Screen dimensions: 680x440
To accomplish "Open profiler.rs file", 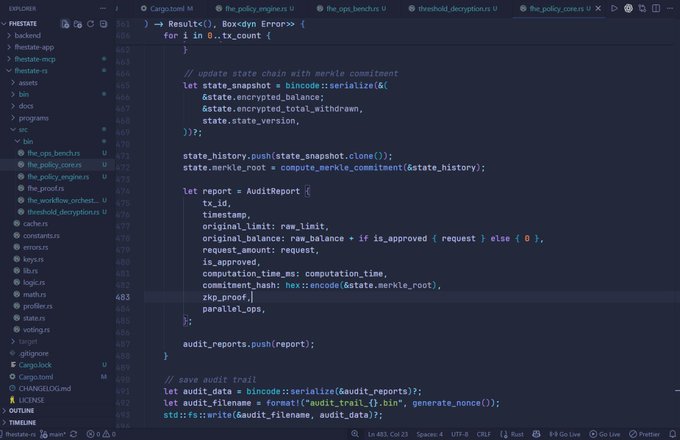I will [37, 306].
